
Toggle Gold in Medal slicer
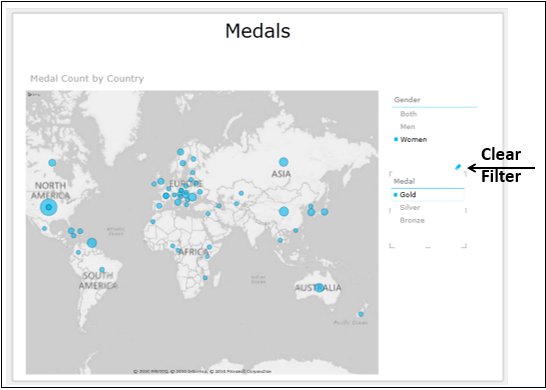428,195
